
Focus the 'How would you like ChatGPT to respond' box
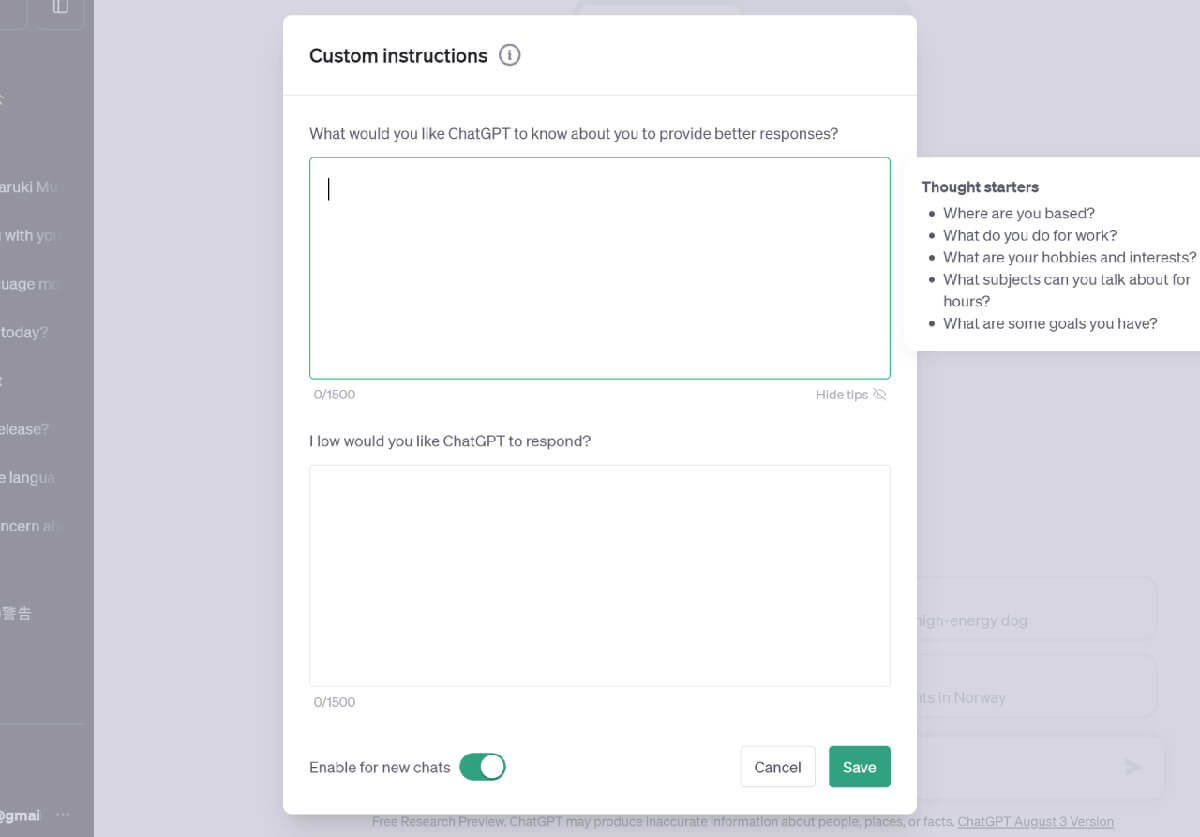(600, 576)
